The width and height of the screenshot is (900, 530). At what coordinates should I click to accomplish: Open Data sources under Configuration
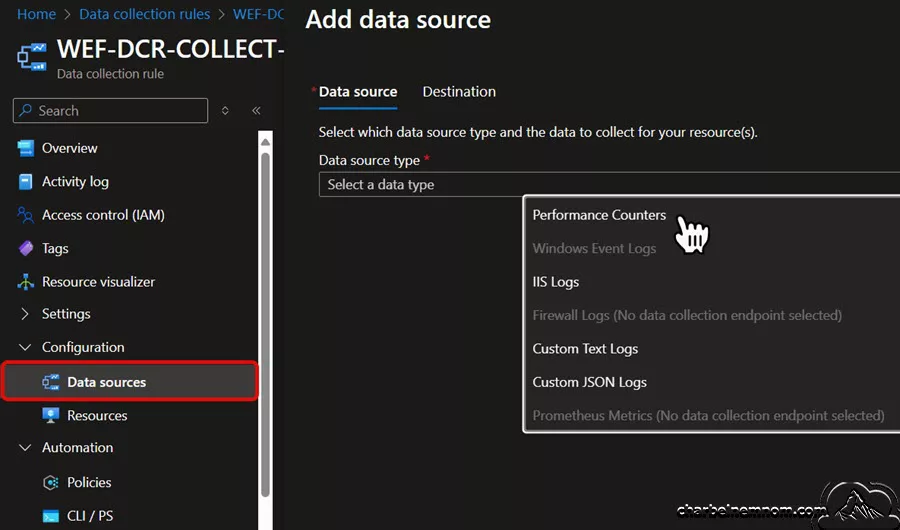pyautogui.click(x=130, y=381)
